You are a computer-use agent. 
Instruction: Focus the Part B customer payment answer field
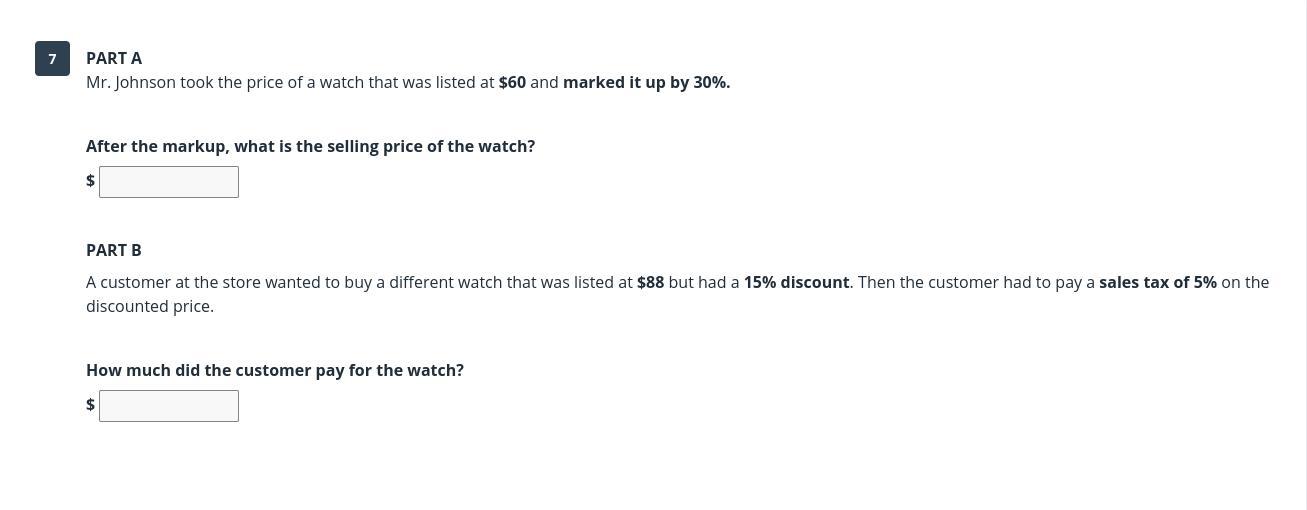pos(169,406)
